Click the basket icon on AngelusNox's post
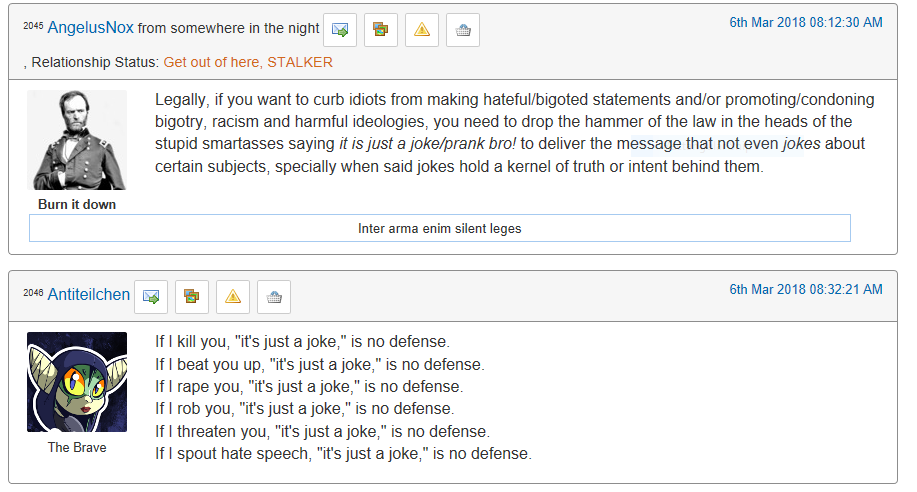 pyautogui.click(x=463, y=30)
